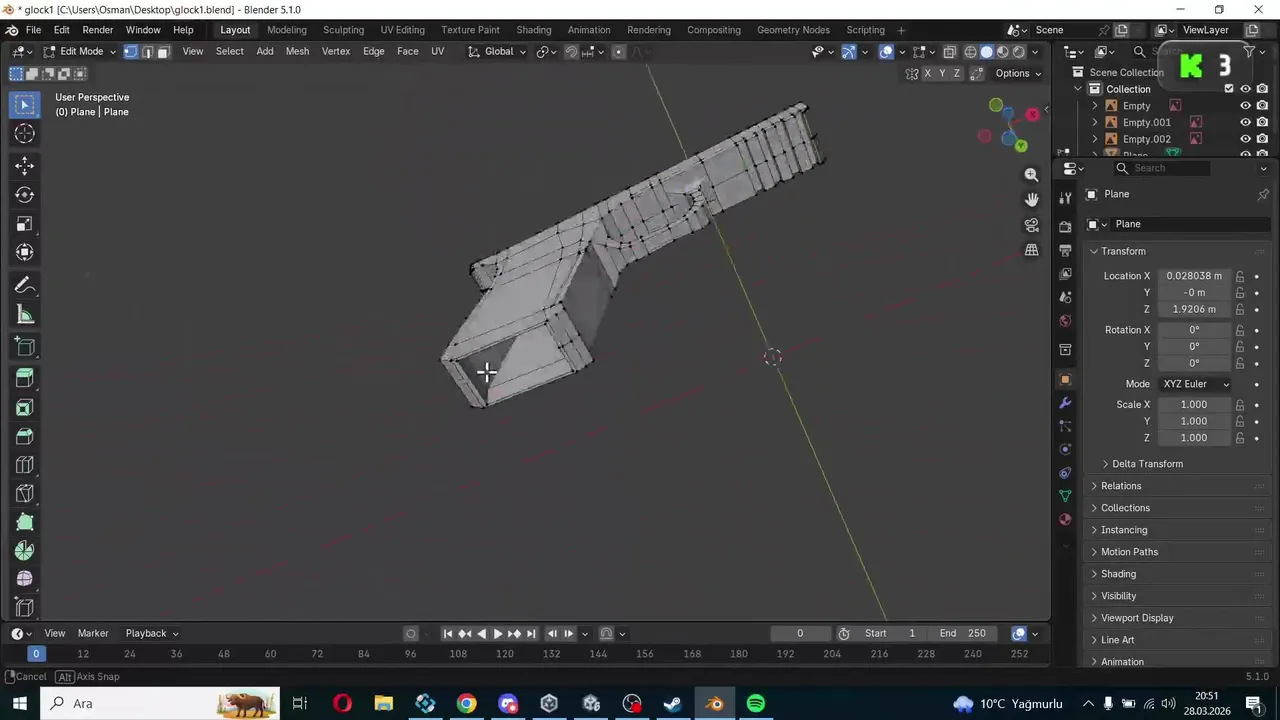Open the Material properties tab
The height and width of the screenshot is (720, 1280).
pyautogui.click(x=1065, y=519)
